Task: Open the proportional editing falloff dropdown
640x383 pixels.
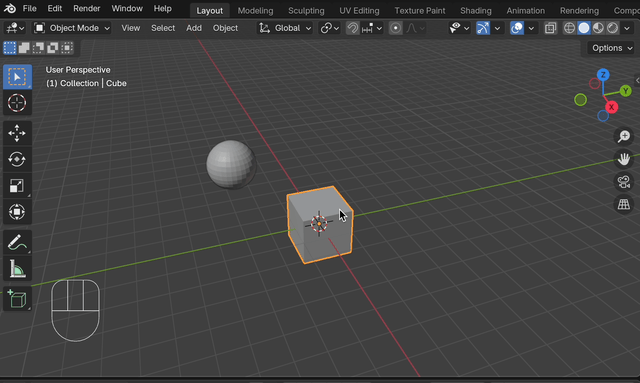Action: click(416, 28)
